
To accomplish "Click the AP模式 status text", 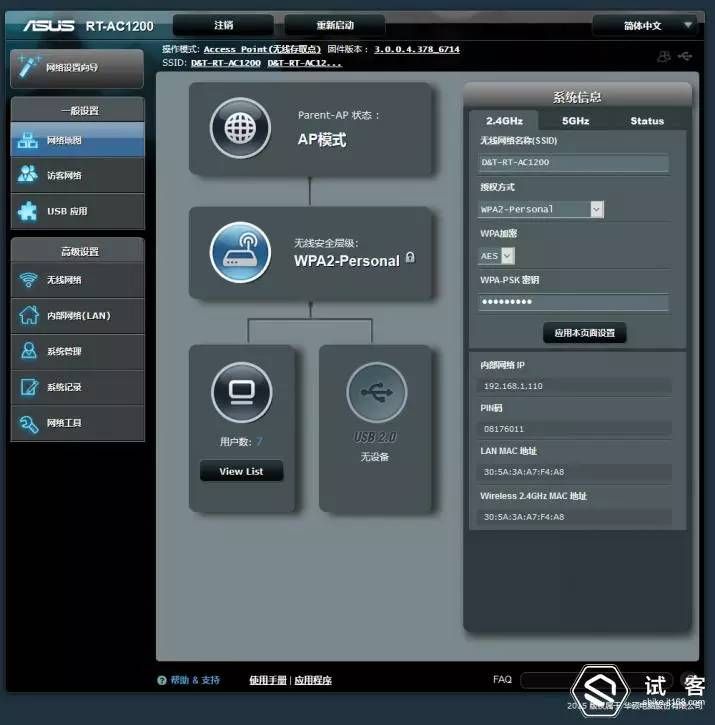I will 322,139.
